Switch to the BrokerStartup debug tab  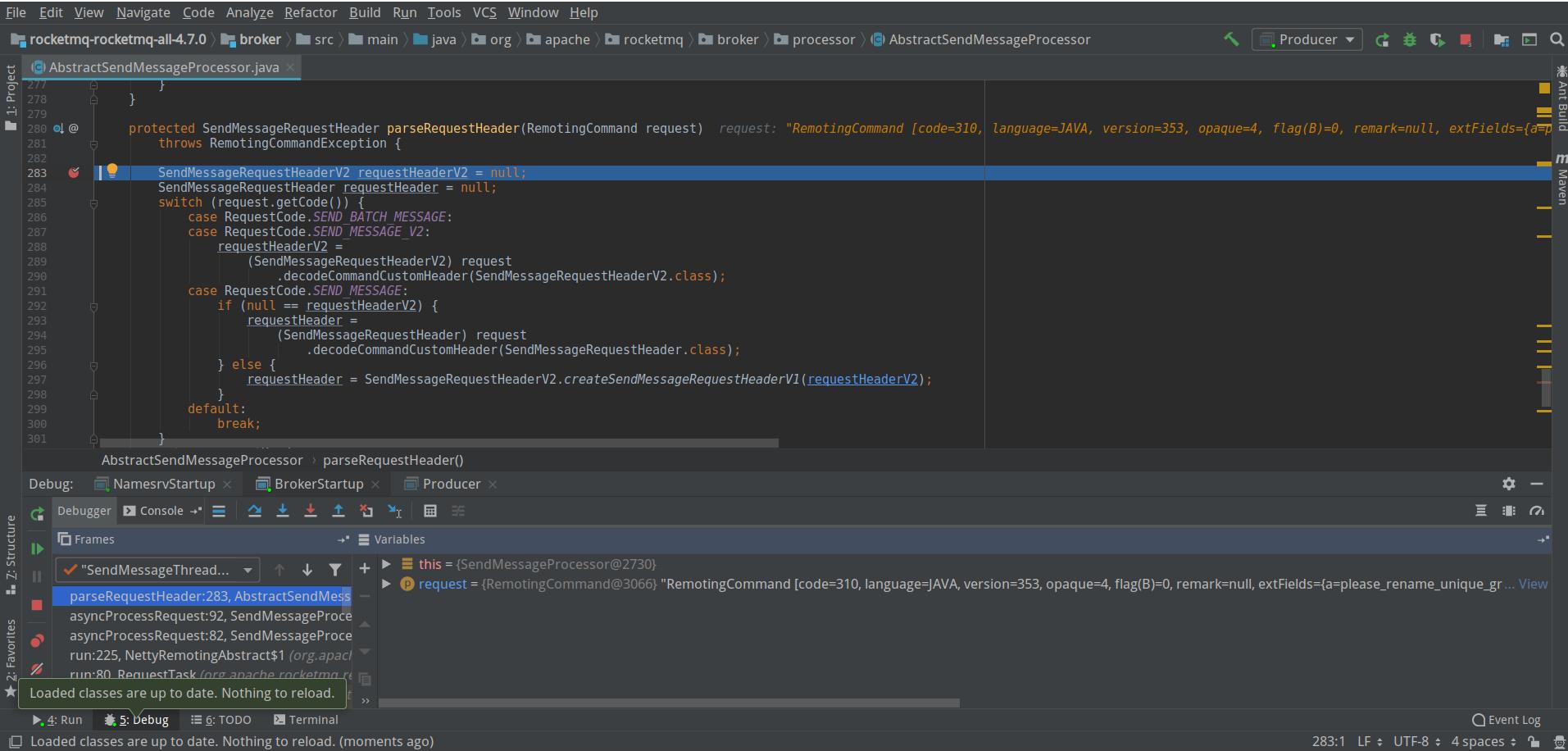(x=318, y=484)
